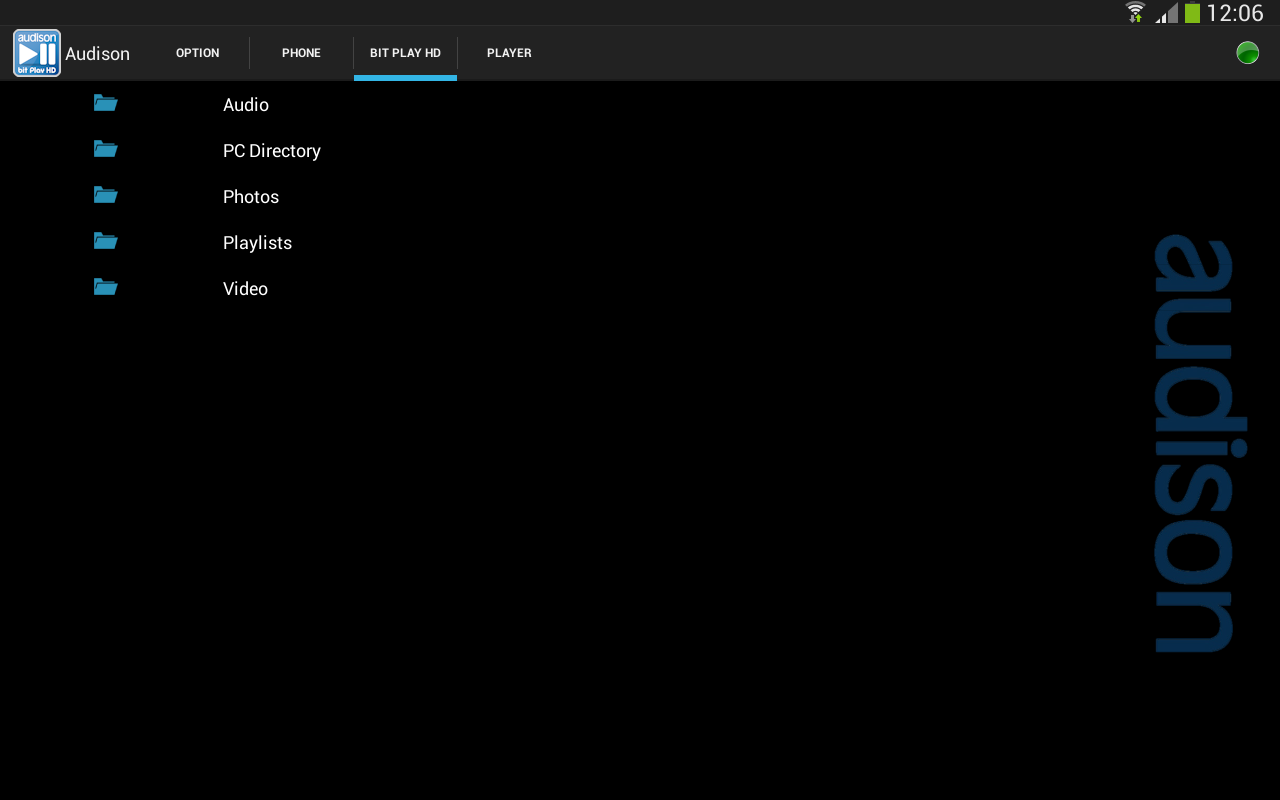Open the Photos folder icon
The image size is (1280, 800).
click(106, 194)
